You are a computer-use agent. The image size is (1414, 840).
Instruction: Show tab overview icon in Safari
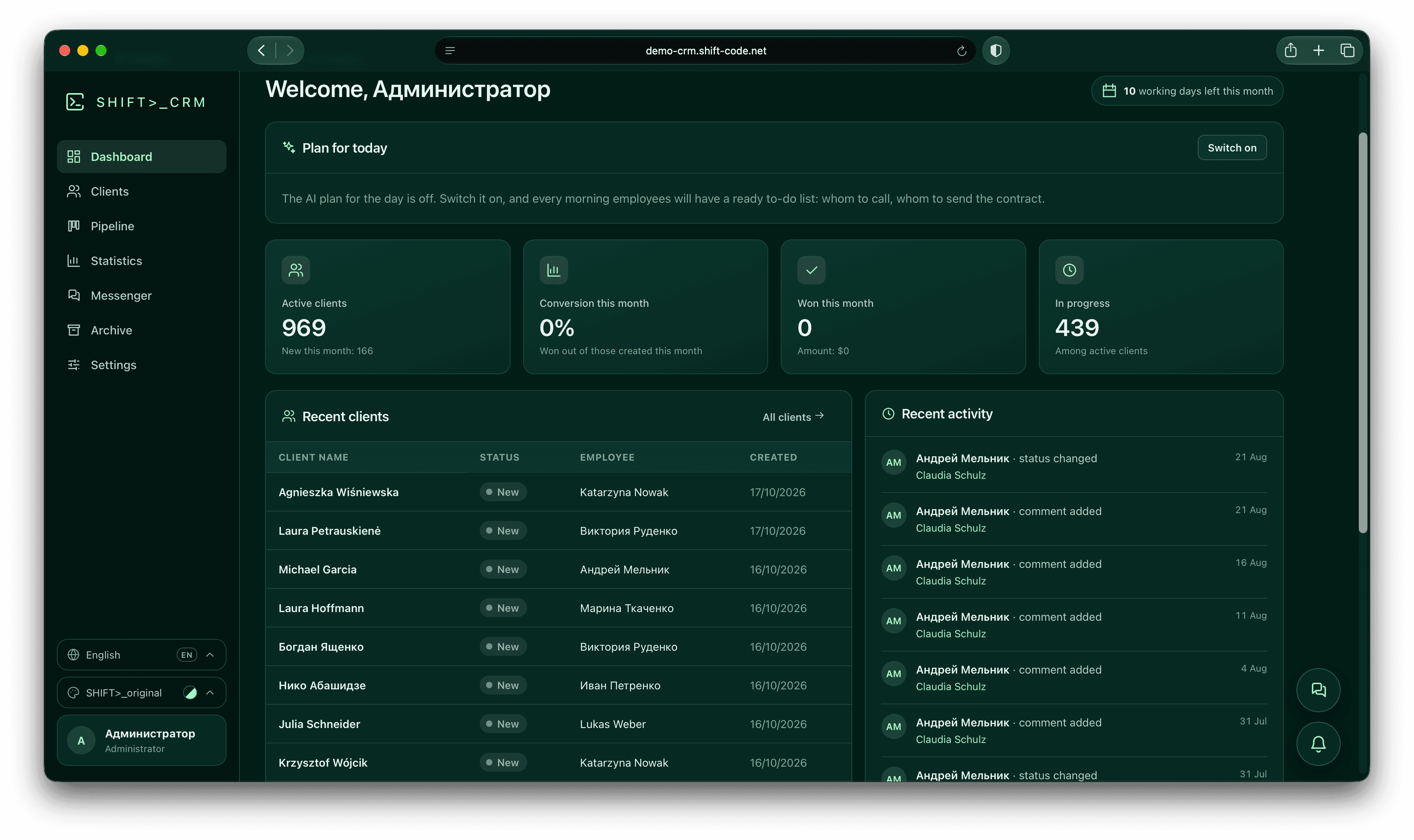tap(1347, 50)
